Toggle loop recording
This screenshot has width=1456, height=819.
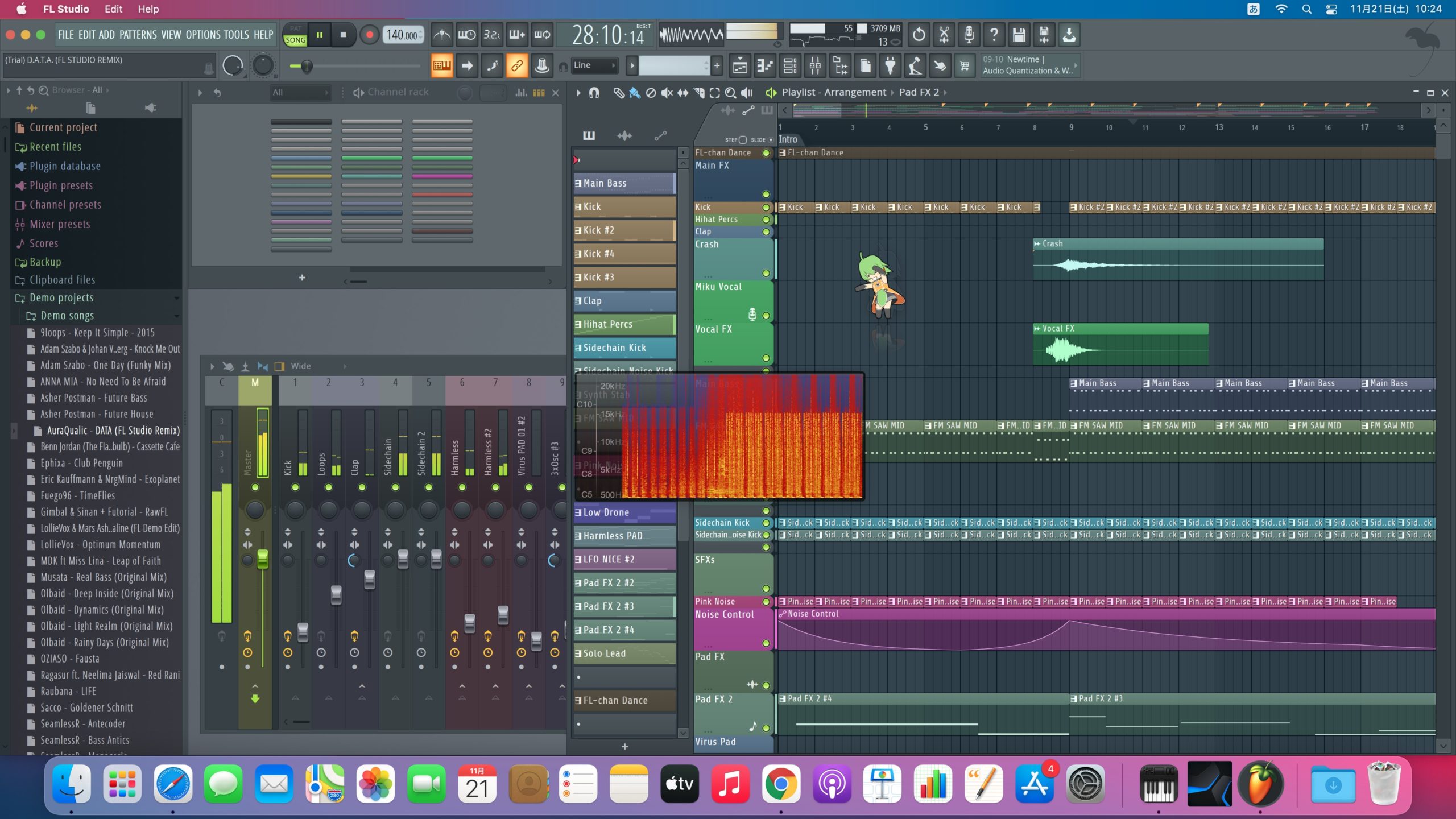point(542,35)
